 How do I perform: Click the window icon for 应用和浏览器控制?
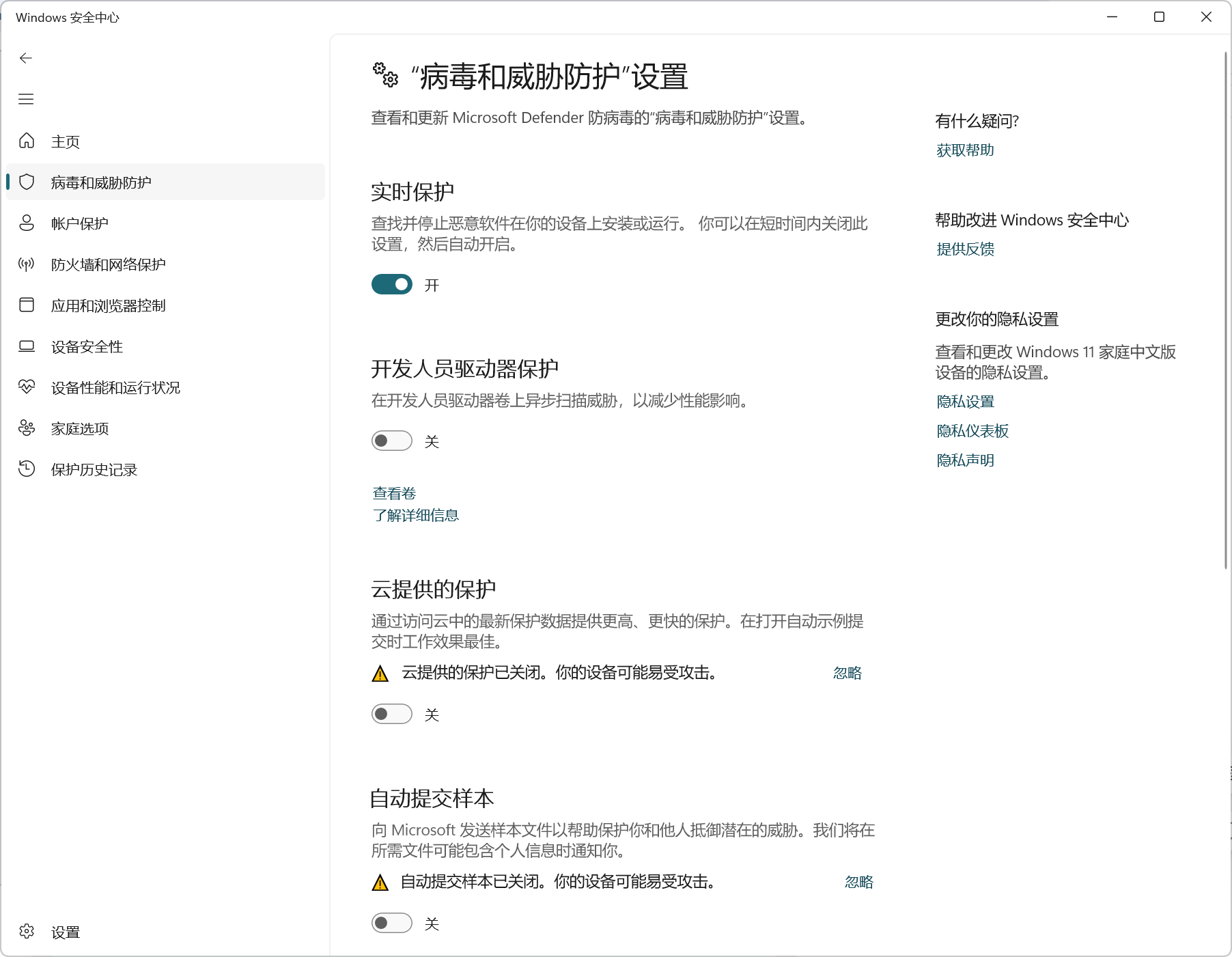click(27, 305)
